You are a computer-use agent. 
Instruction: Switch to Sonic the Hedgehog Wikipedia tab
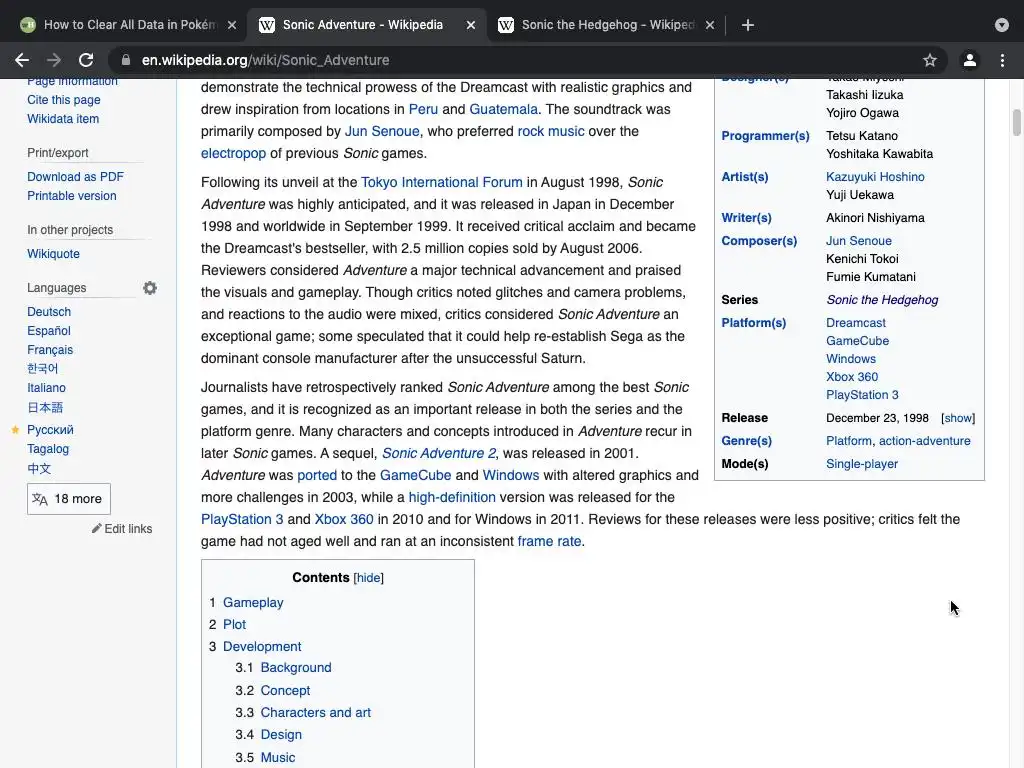click(x=607, y=25)
